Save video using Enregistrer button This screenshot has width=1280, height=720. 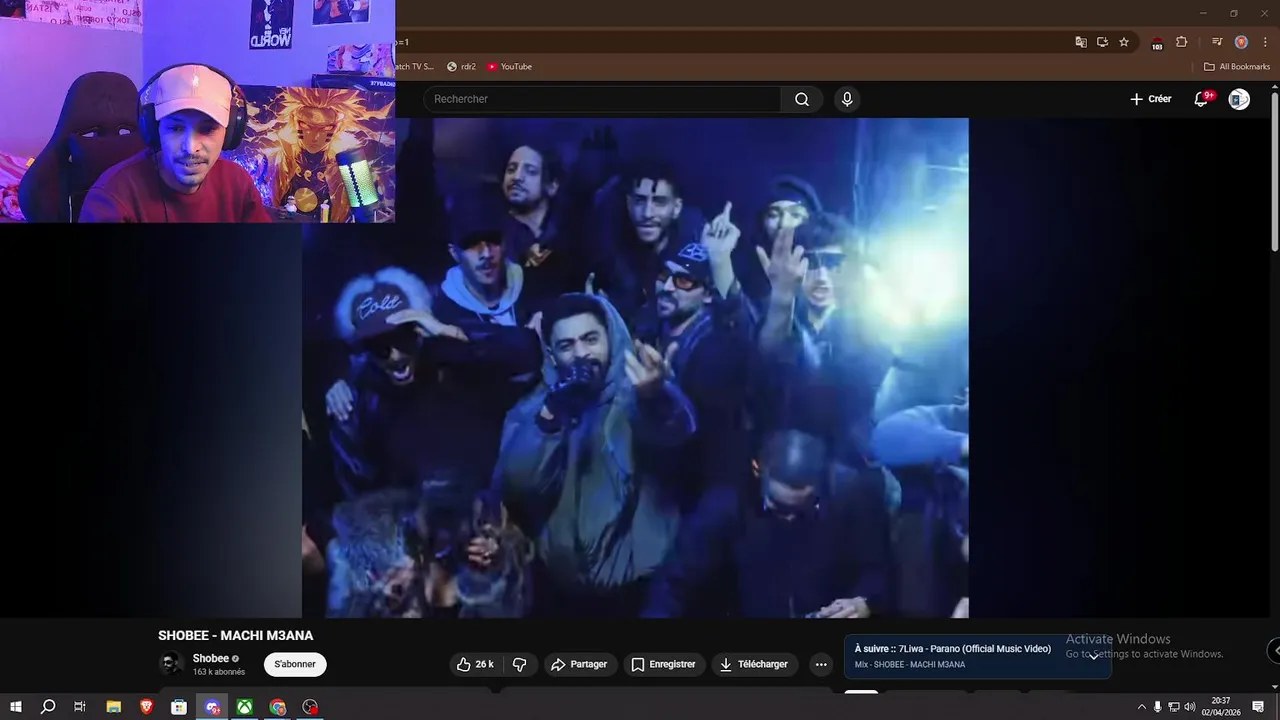(663, 664)
